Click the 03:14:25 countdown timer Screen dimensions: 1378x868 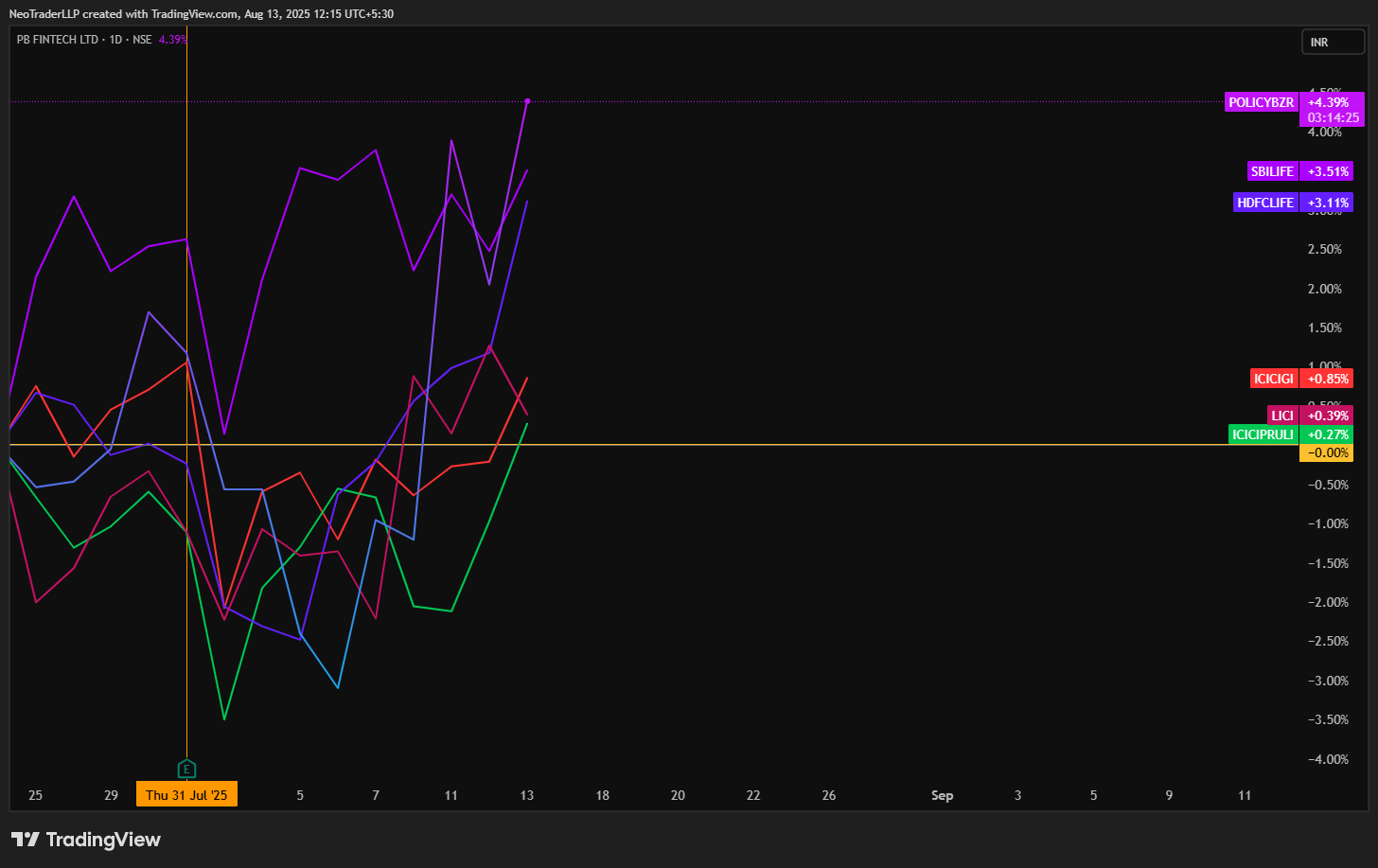tap(1333, 117)
